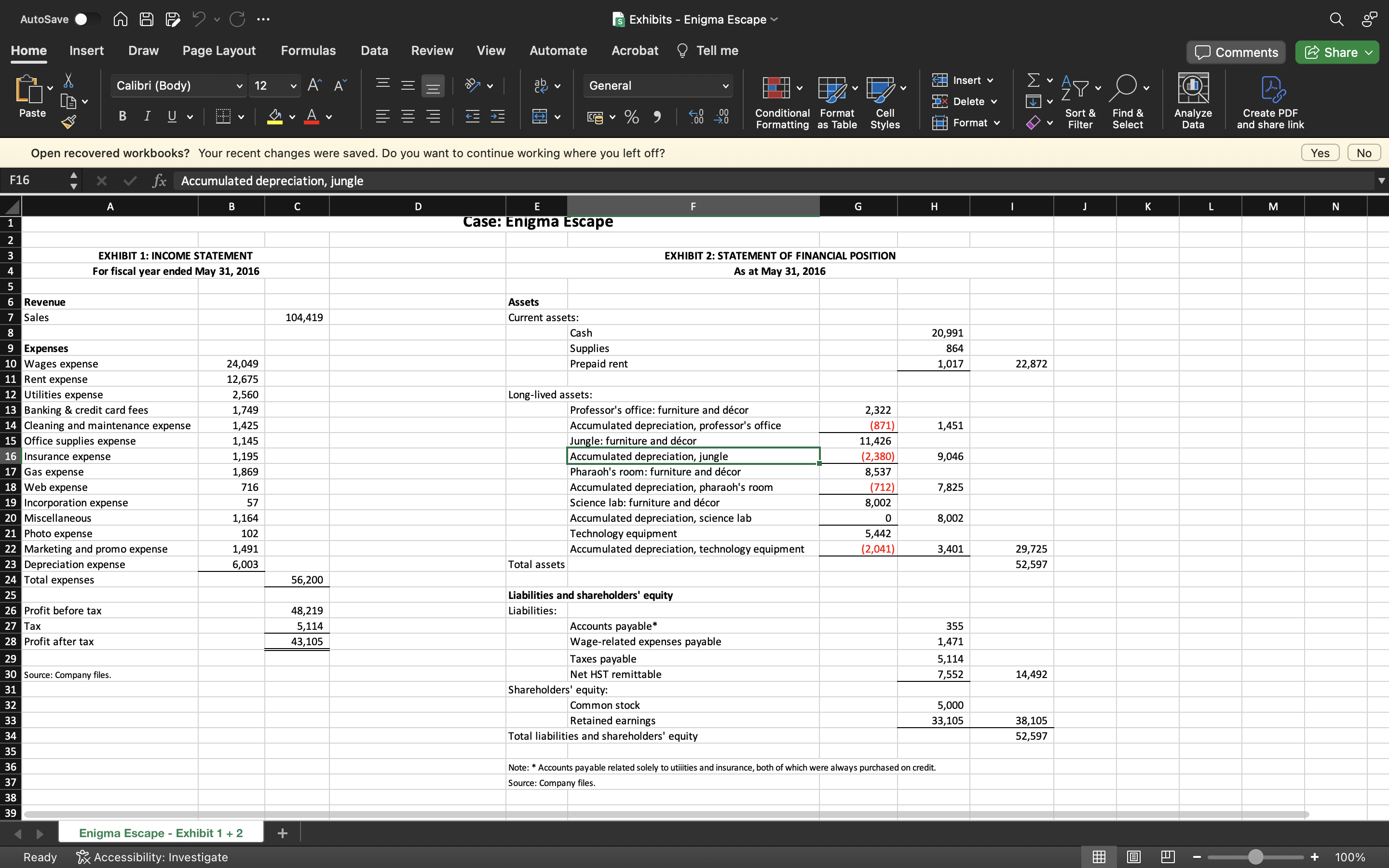
Task: Select the Enigma Escape sheet tab
Action: pos(161,832)
